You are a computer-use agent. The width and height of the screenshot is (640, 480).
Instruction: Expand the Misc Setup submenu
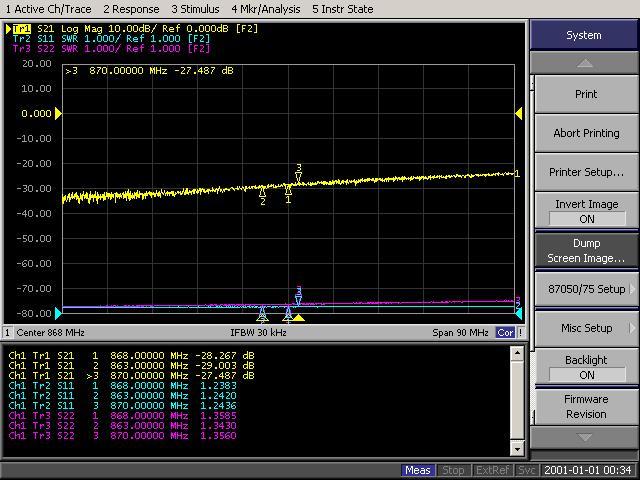pyautogui.click(x=586, y=328)
